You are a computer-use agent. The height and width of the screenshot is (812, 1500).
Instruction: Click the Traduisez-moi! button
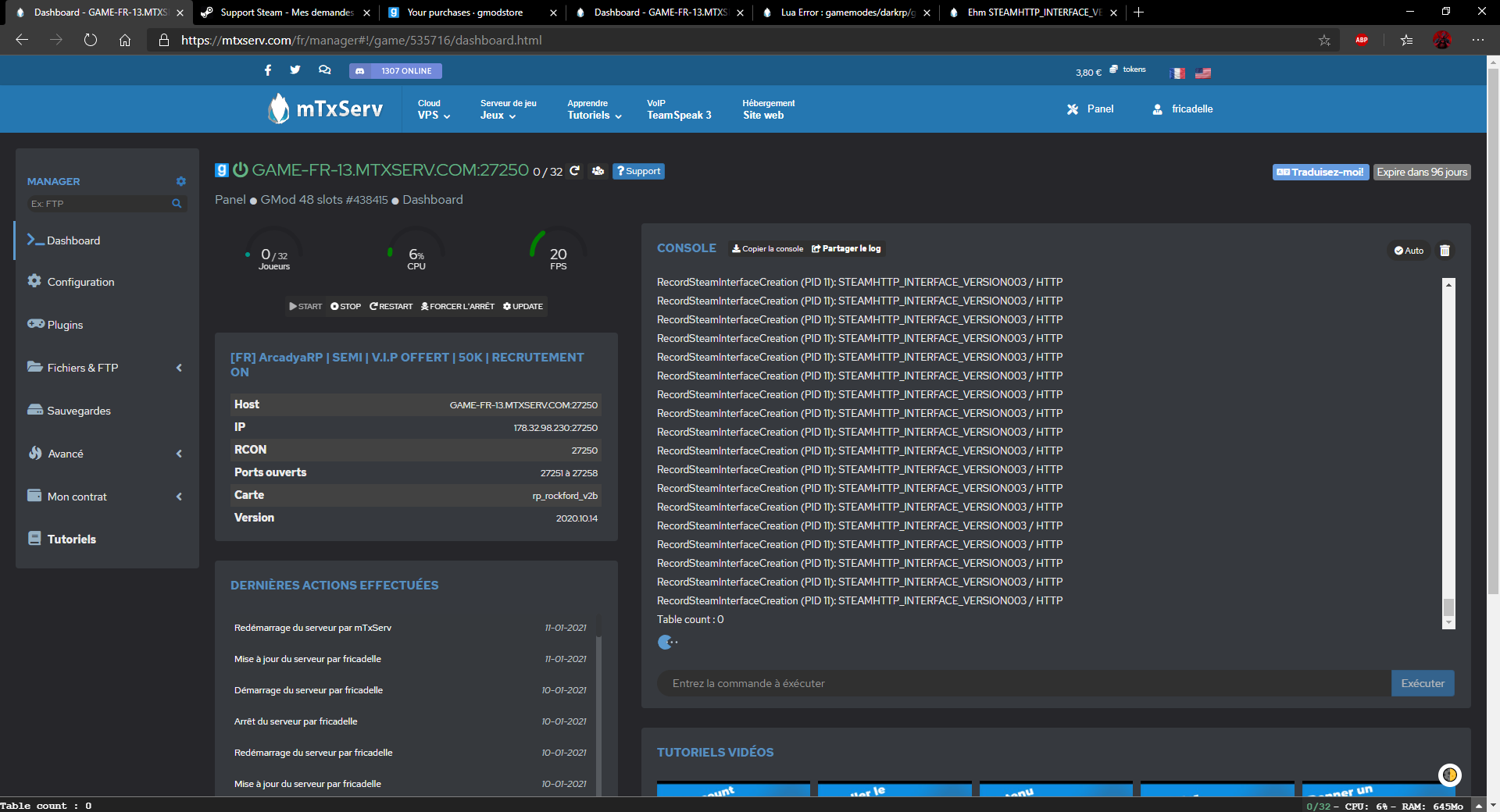[x=1320, y=173]
